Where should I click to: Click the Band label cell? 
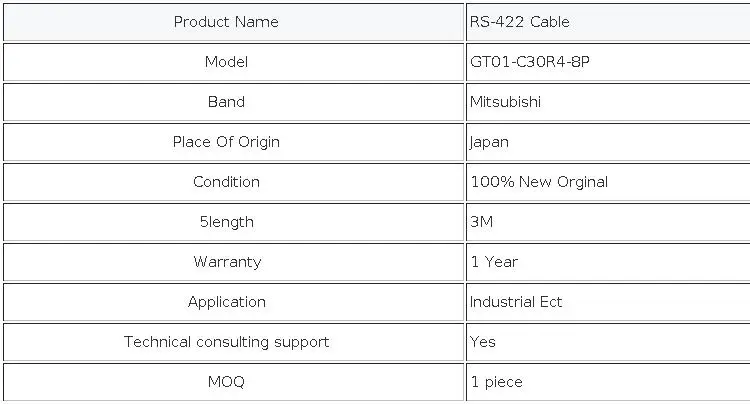pyautogui.click(x=226, y=102)
